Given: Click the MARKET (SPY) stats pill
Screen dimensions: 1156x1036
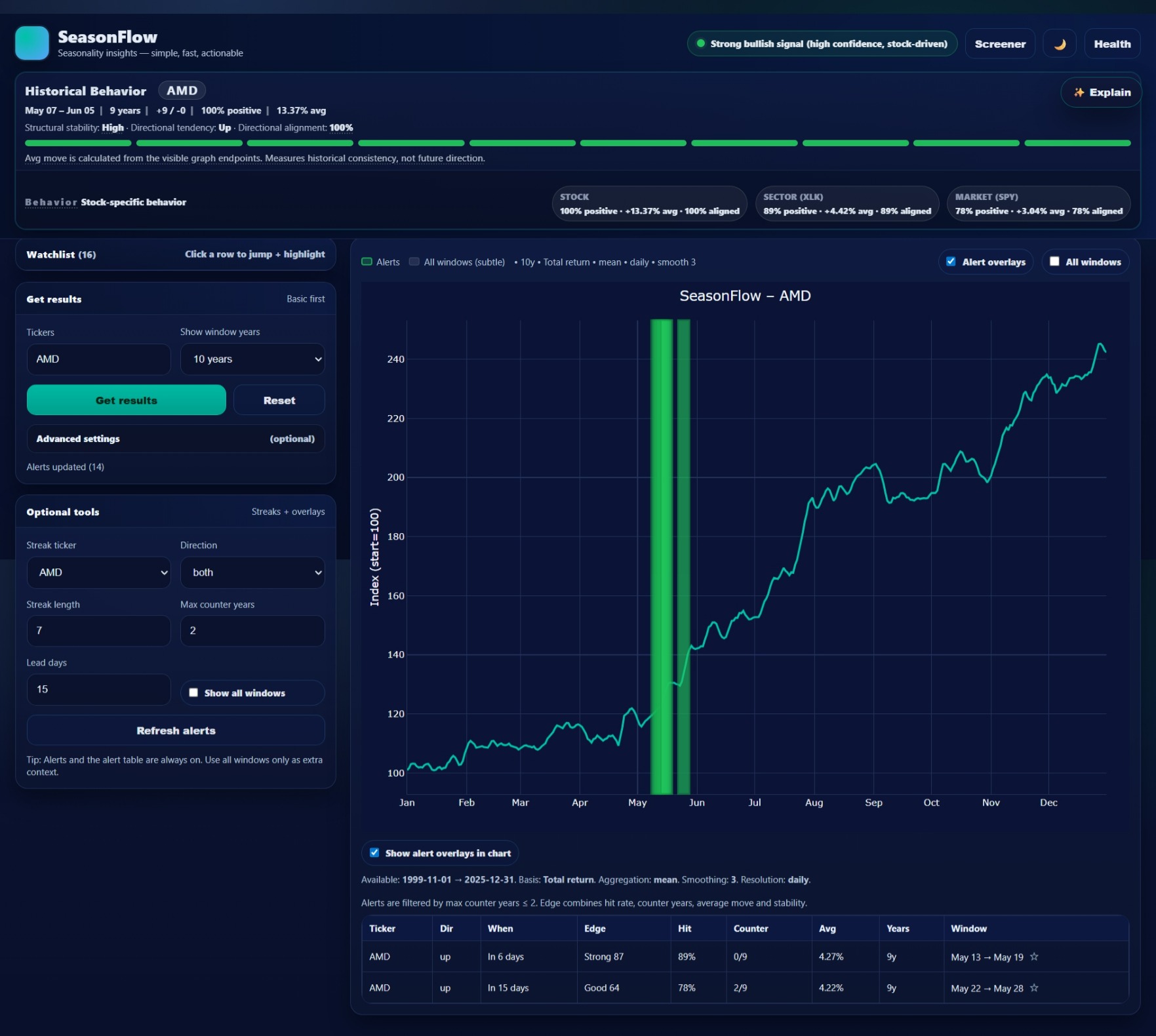Looking at the screenshot, I should coord(1039,204).
